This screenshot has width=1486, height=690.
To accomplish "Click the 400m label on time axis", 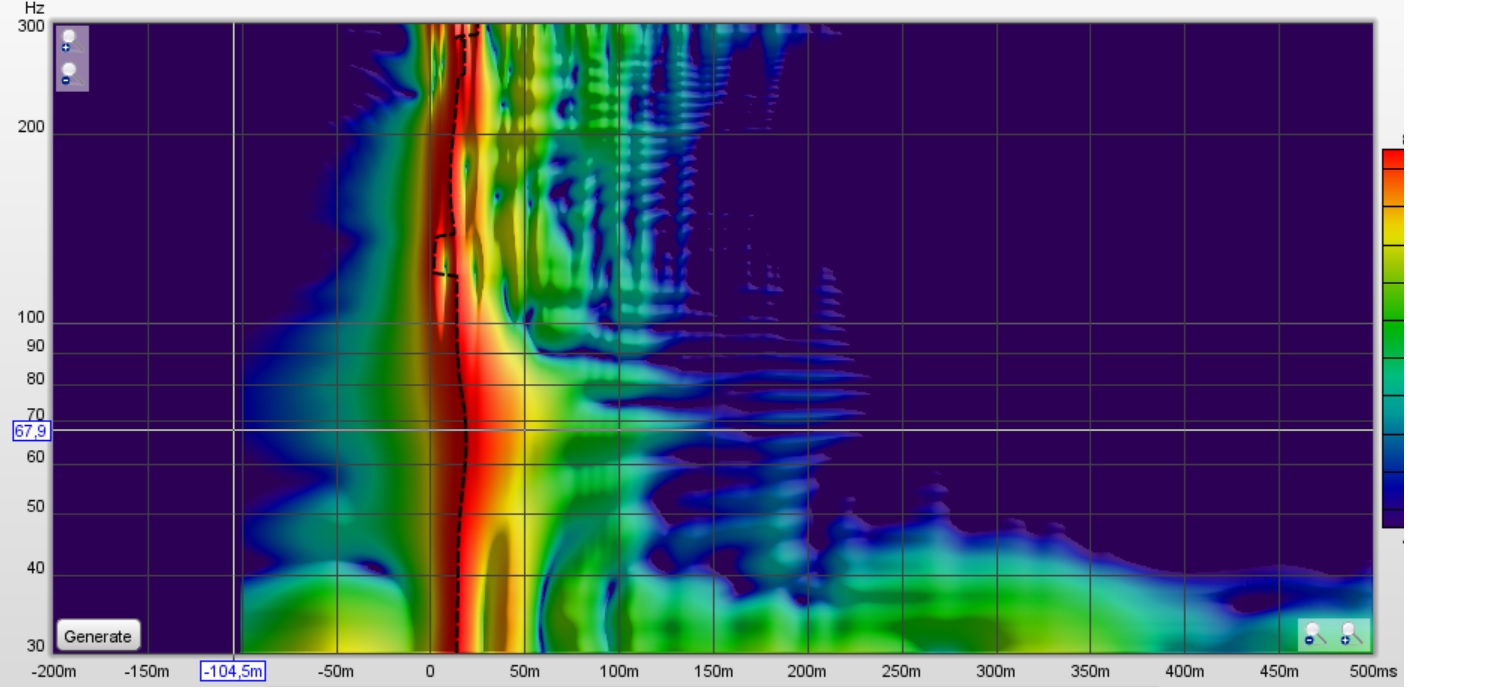I will (1184, 671).
